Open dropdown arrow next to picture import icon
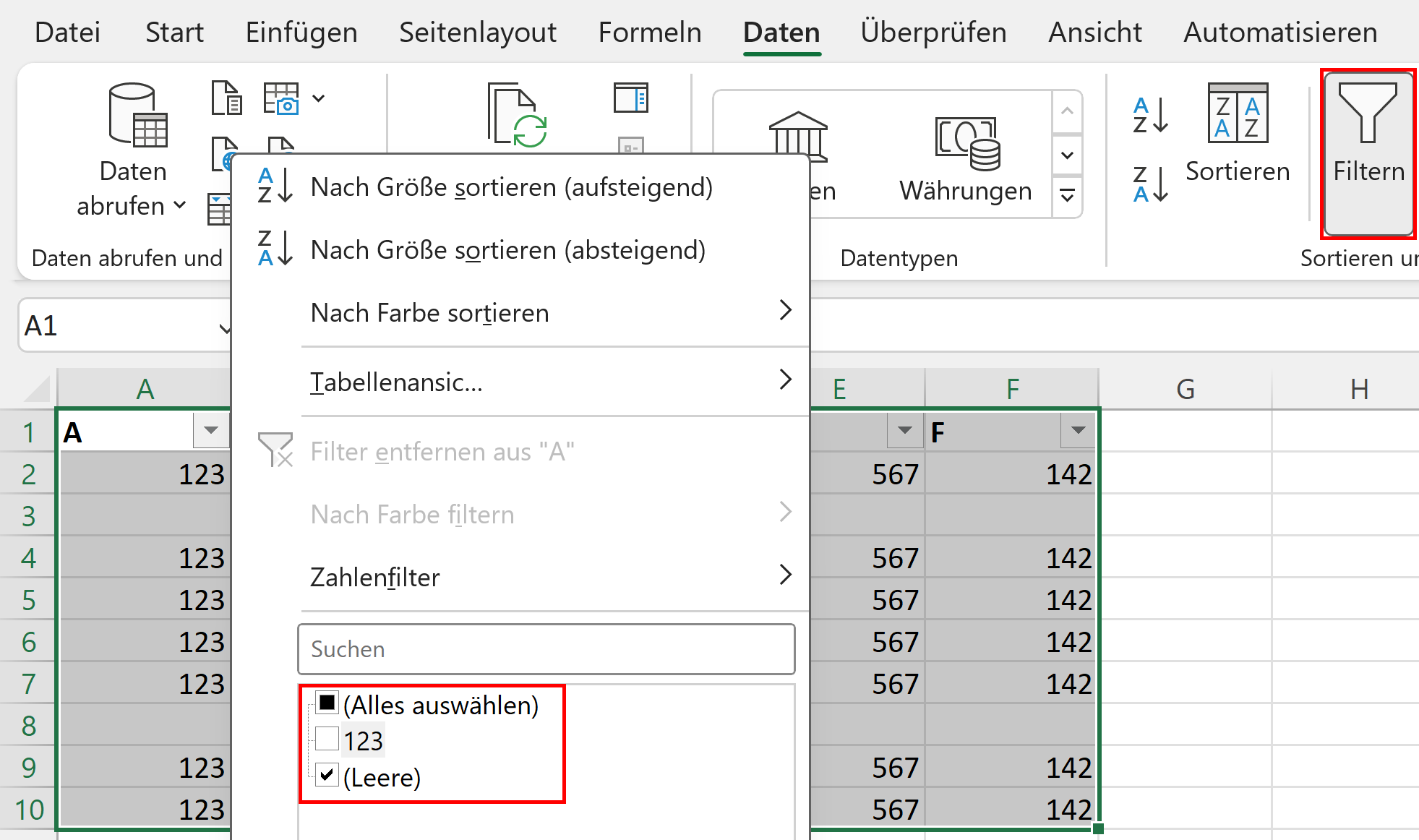1419x840 pixels. click(x=318, y=98)
